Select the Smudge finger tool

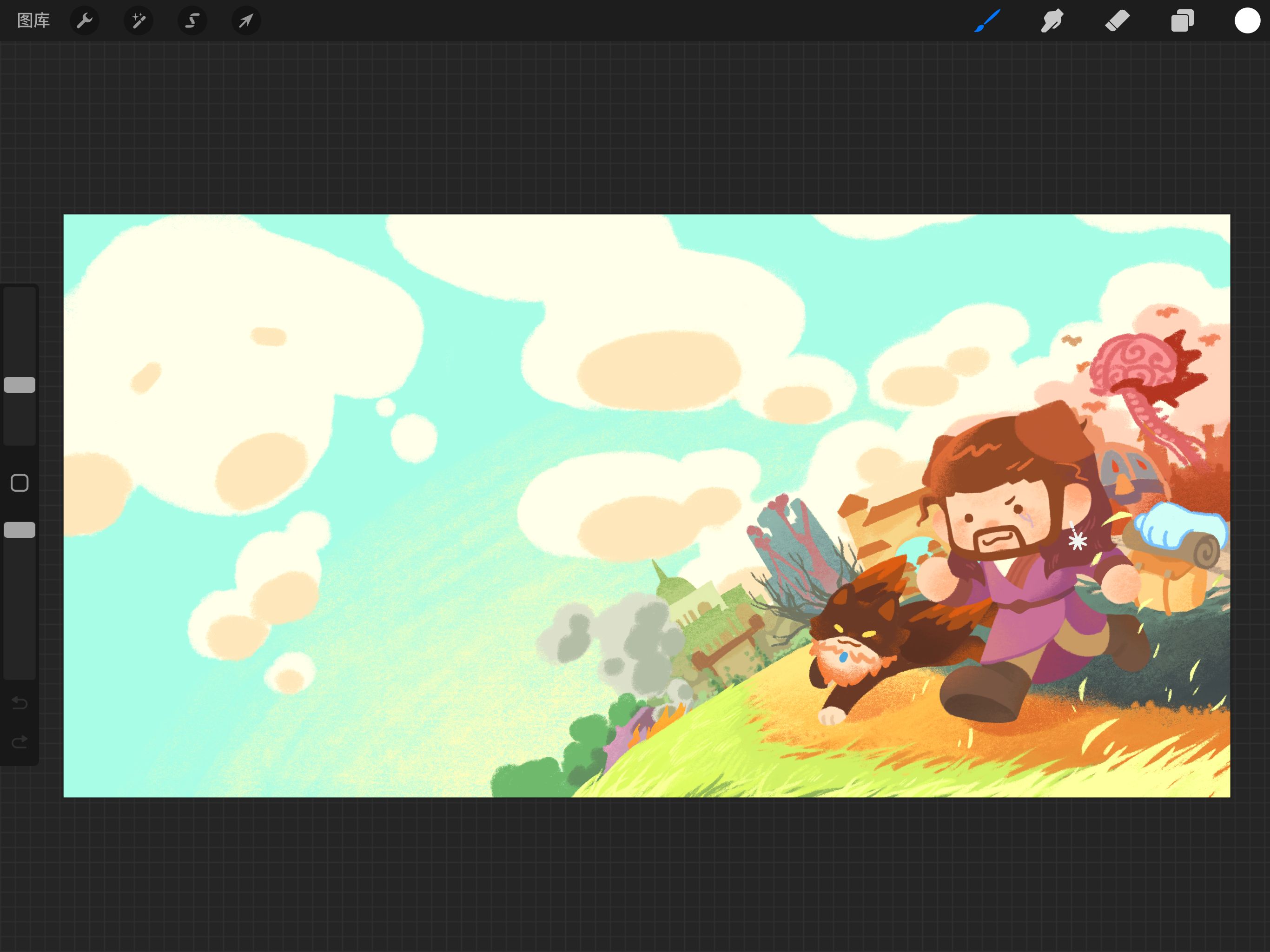1052,20
